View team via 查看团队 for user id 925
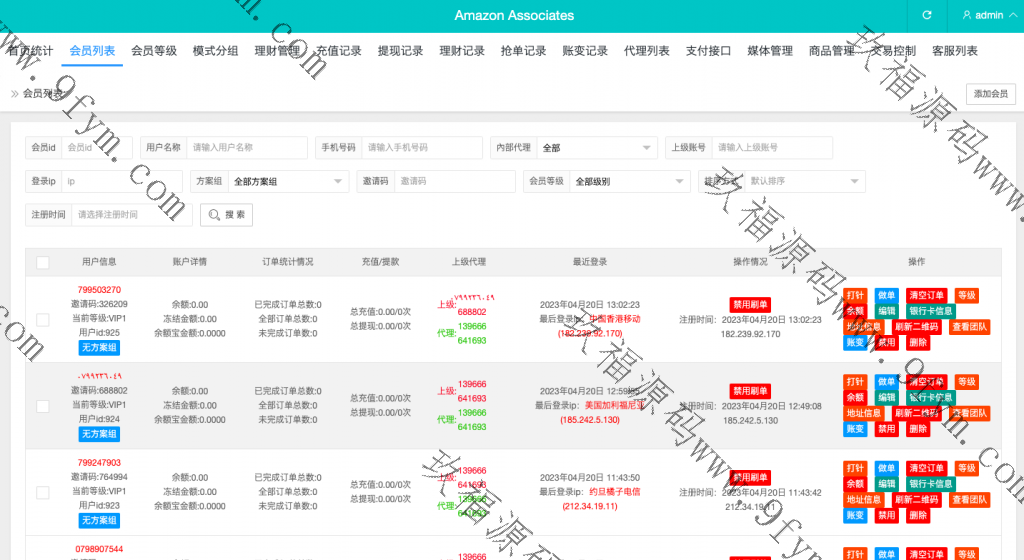Image resolution: width=1024 pixels, height=560 pixels. coord(969,327)
